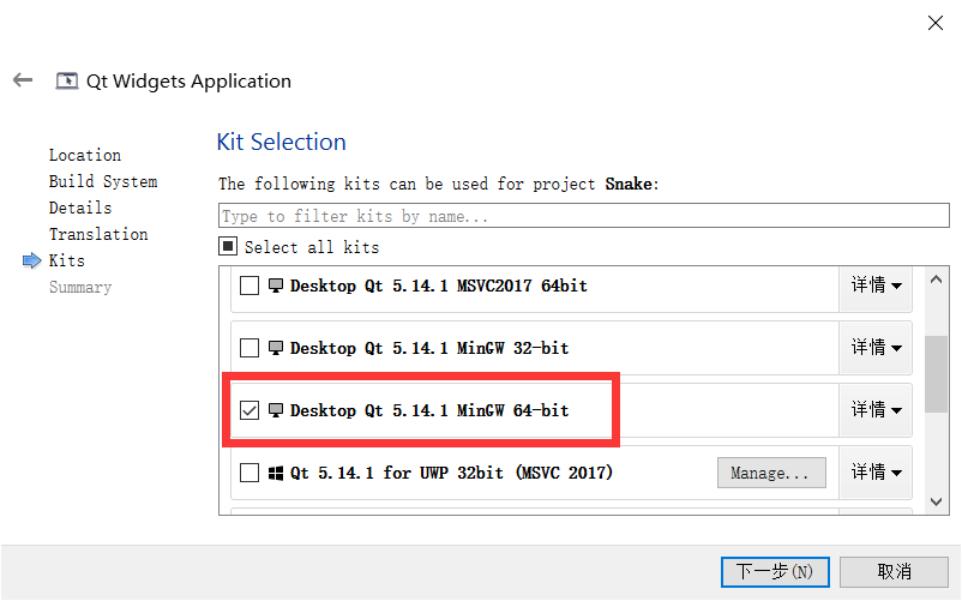
Task: Uncheck the Desktop Qt 5.14.1 MinGW 64-bit kit
Action: click(250, 410)
